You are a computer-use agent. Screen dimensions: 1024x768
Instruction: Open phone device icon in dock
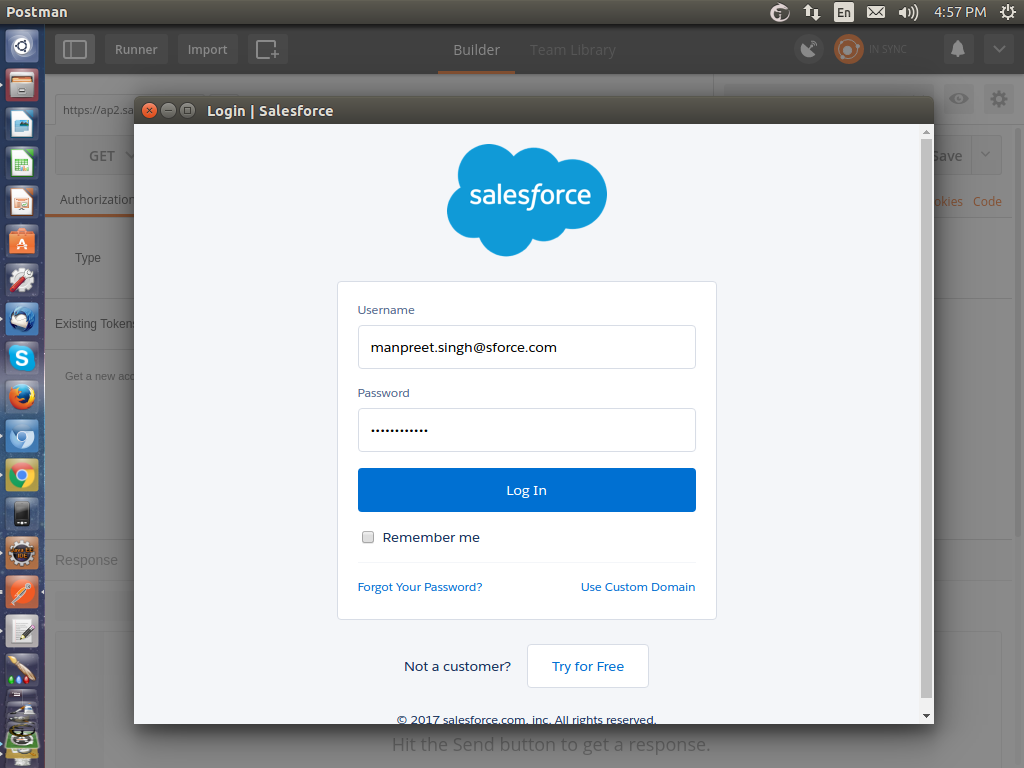point(22,515)
